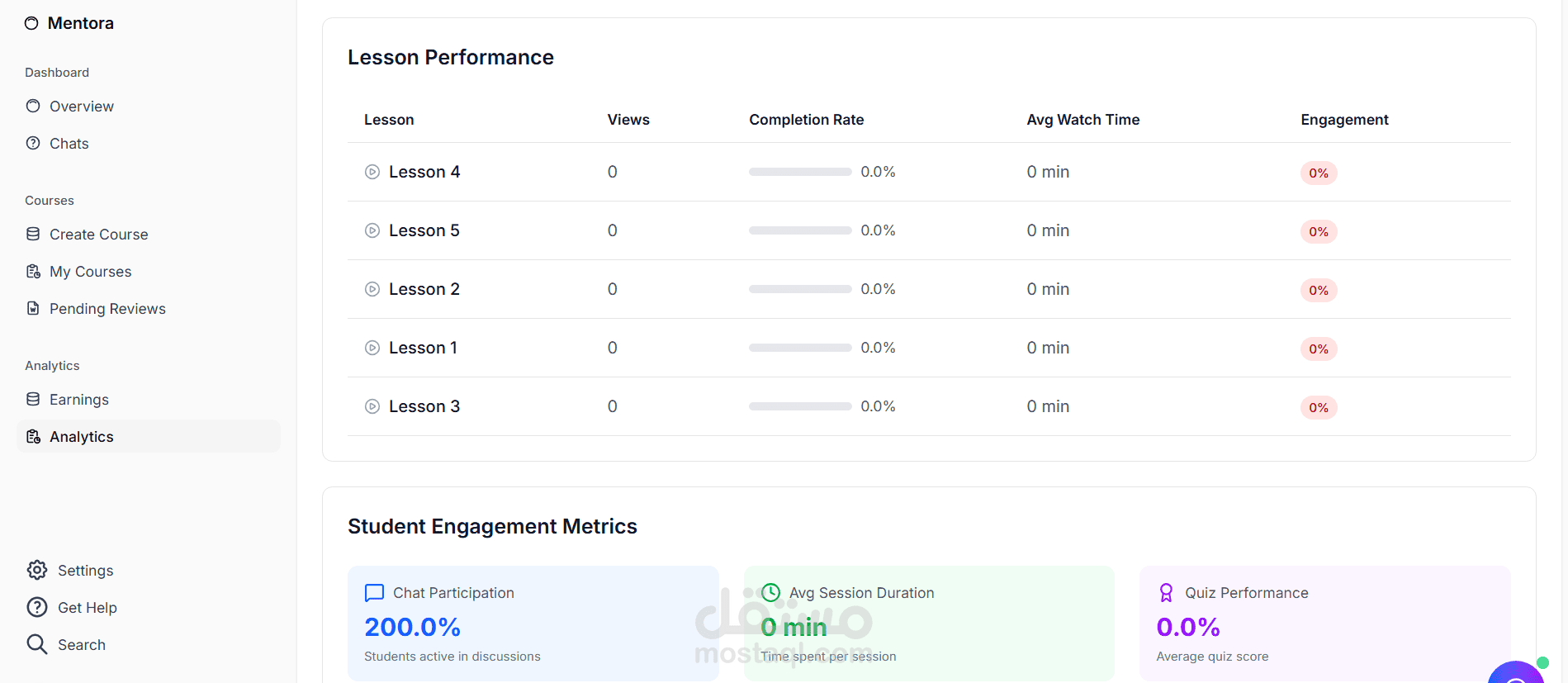Click the Completion Rate column header
Screen dimensions: 1568x683
point(806,120)
